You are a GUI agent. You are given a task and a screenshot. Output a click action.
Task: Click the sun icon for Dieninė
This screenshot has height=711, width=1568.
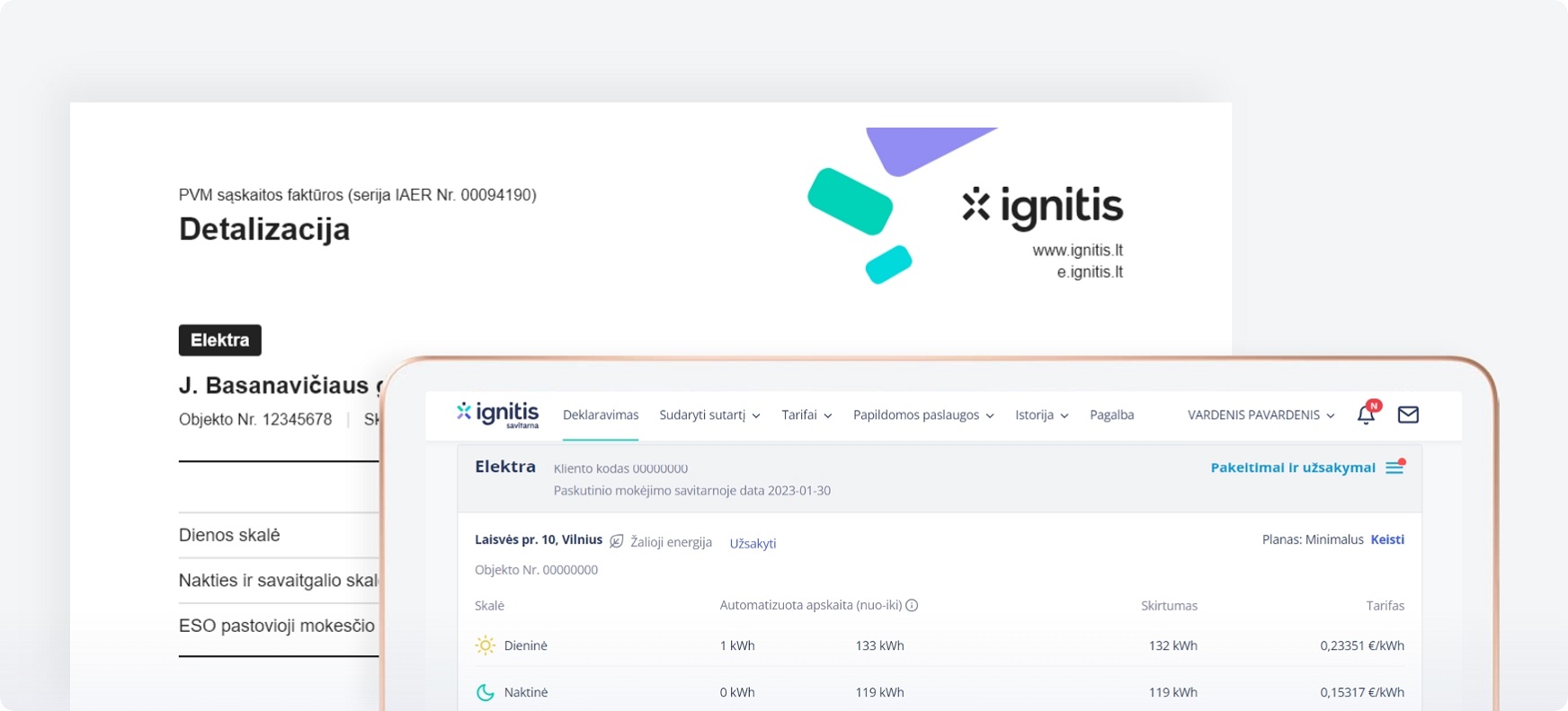tap(486, 645)
